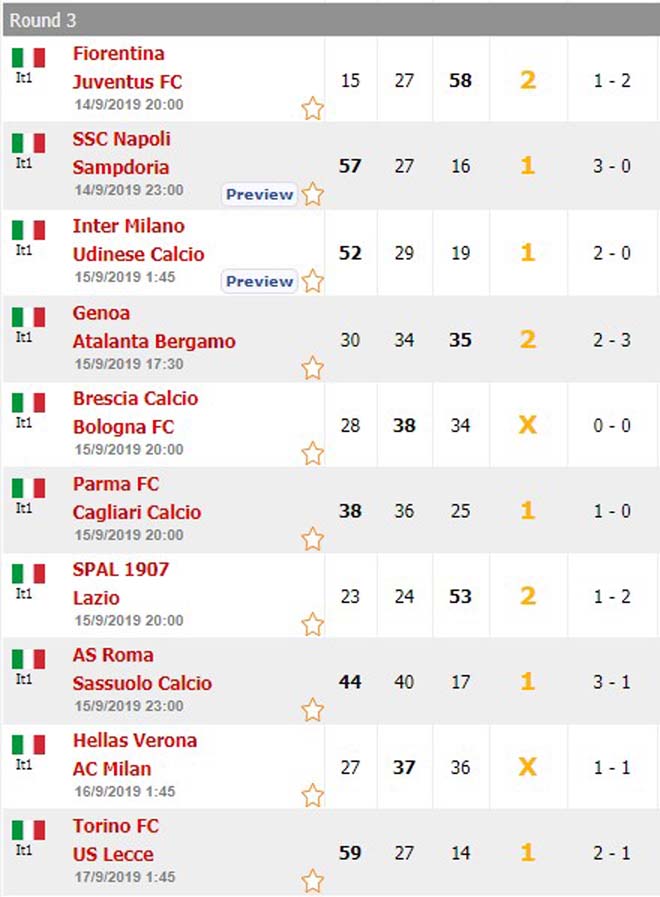The height and width of the screenshot is (897, 660).
Task: Click the highlighted tip 'X' for Brescia vs Bologna
Action: click(527, 424)
